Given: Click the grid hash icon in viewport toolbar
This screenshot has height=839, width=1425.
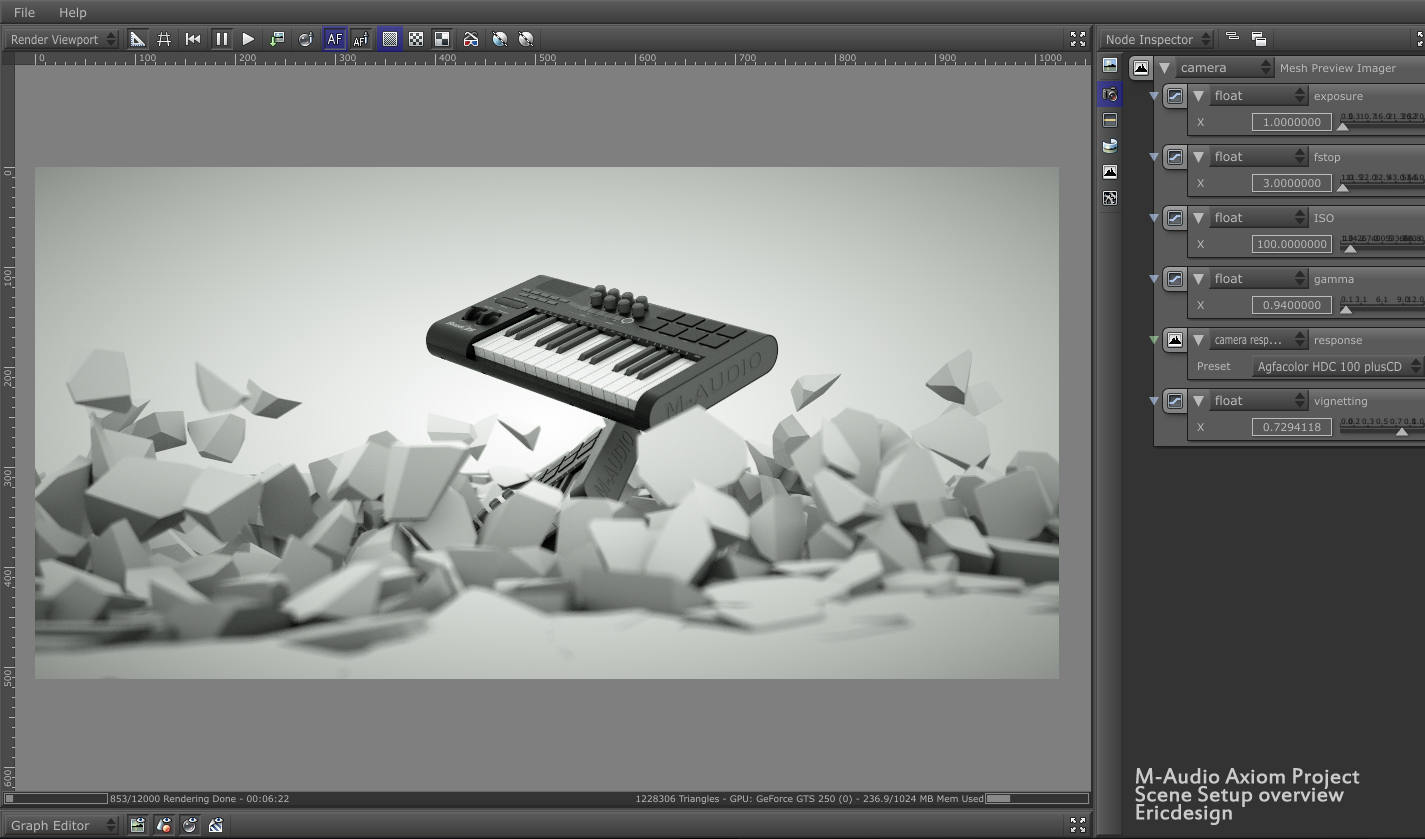Looking at the screenshot, I should coord(164,39).
